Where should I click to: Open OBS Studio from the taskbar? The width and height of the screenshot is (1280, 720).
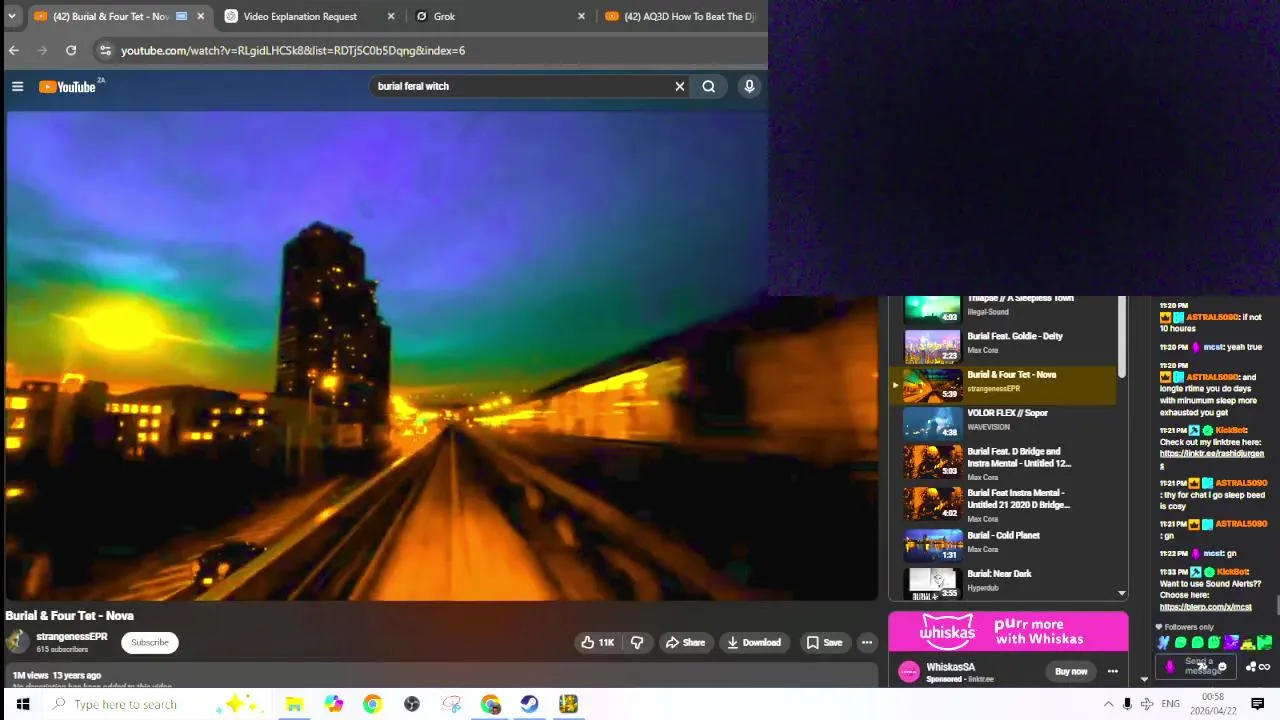click(x=411, y=704)
